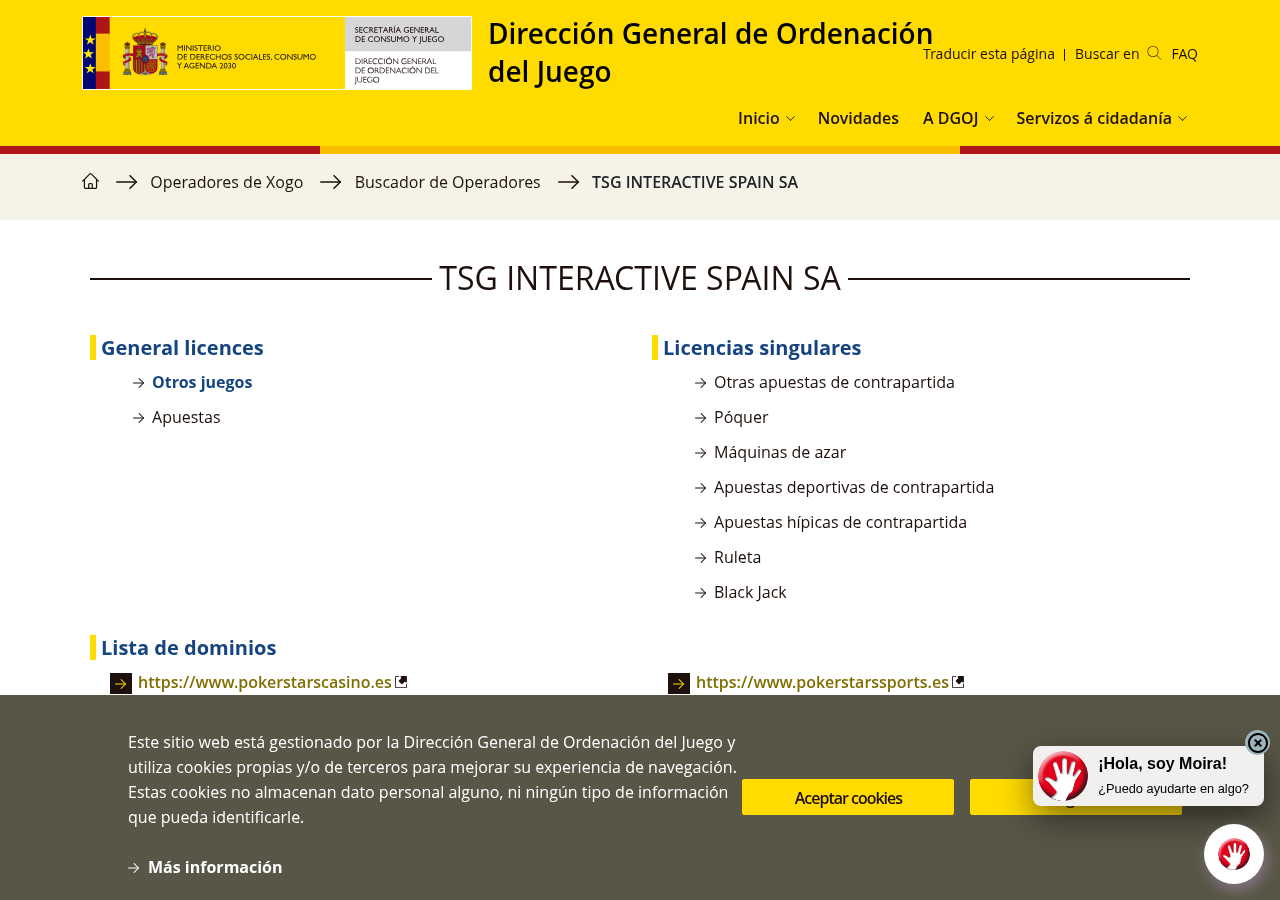The width and height of the screenshot is (1280, 900).
Task: Open the A DGOJ menu
Action: (x=950, y=118)
